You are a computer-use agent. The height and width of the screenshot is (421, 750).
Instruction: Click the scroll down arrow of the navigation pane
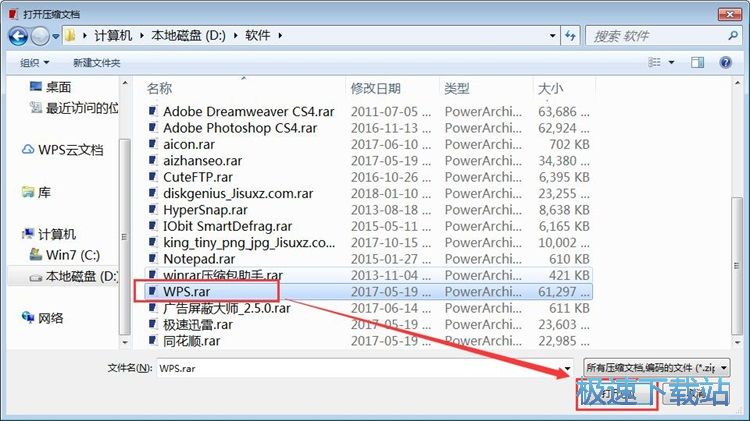tap(125, 342)
